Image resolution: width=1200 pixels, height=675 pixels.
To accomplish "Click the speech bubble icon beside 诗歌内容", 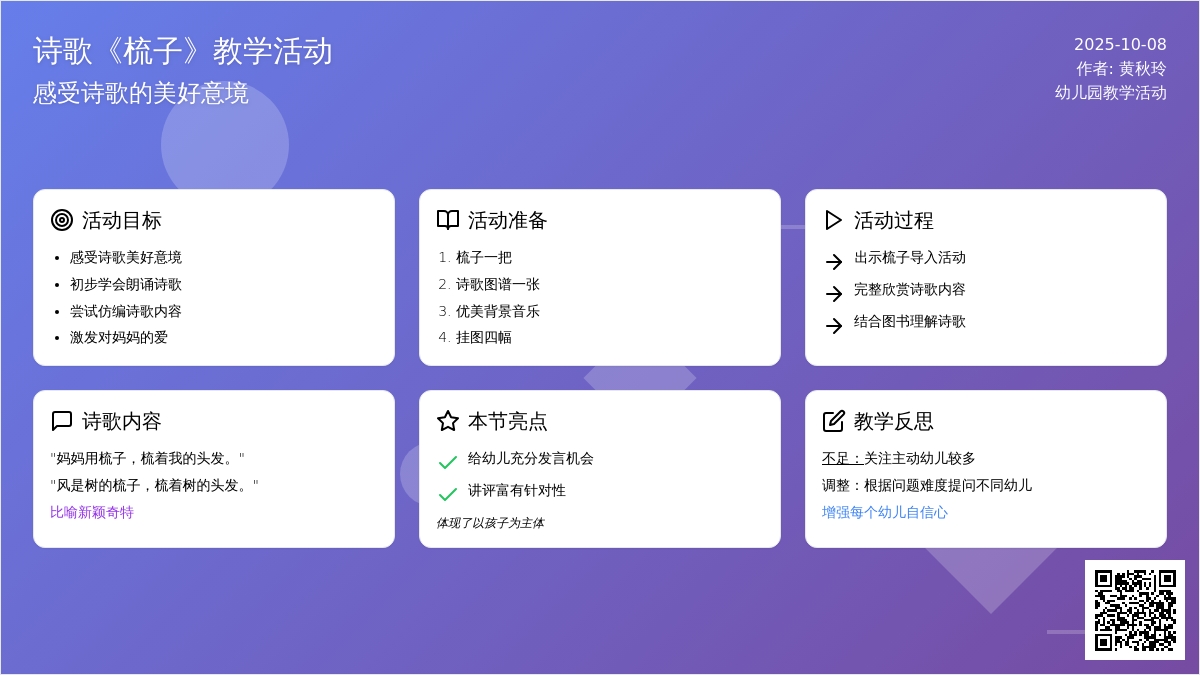I will coord(62,421).
